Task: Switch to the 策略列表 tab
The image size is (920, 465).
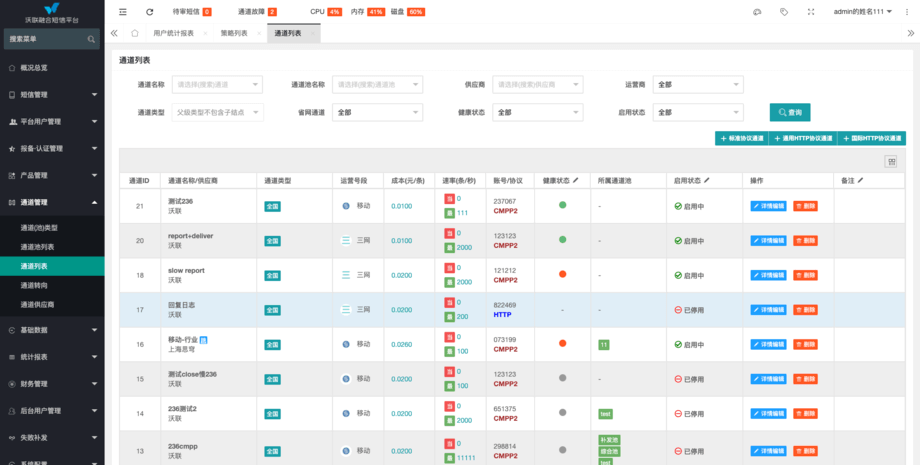Action: 234,33
